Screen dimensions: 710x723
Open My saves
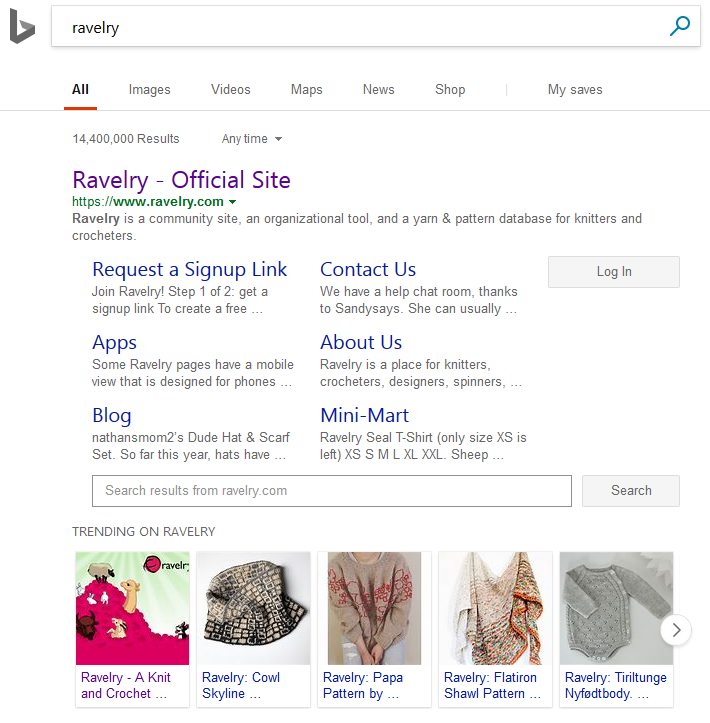click(x=575, y=90)
